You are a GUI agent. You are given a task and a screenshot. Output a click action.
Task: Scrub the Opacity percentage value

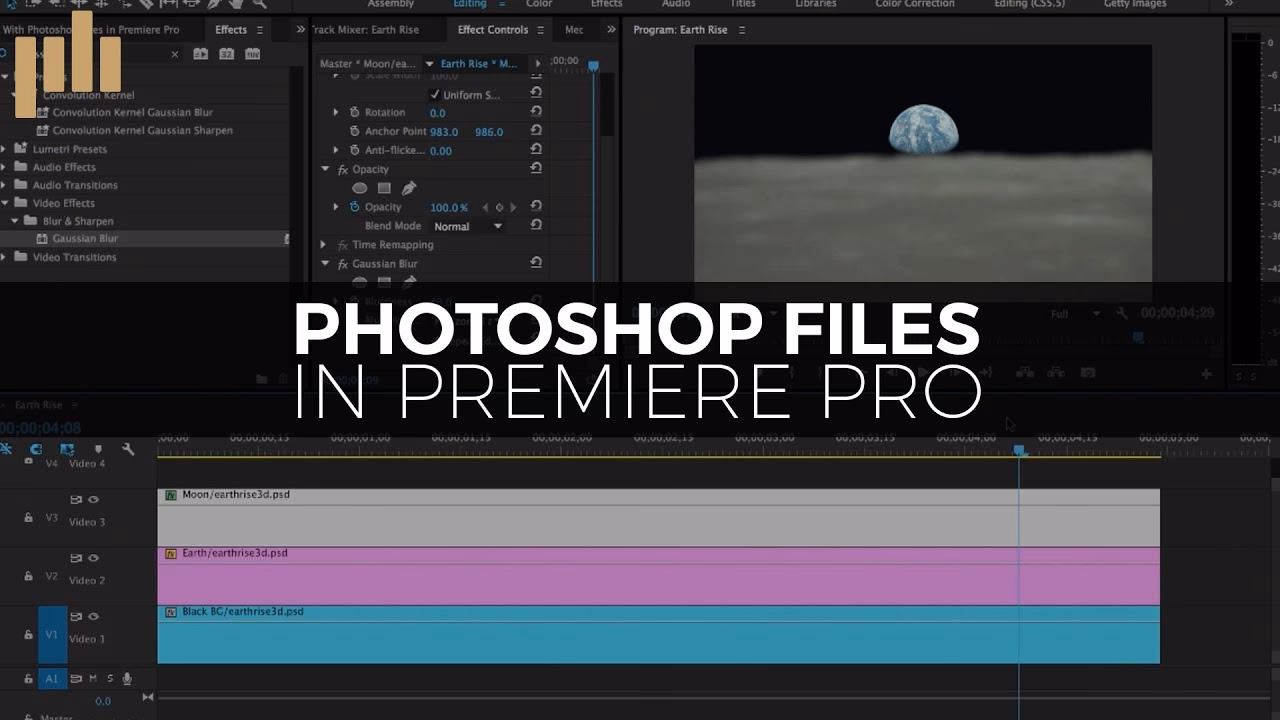[449, 207]
